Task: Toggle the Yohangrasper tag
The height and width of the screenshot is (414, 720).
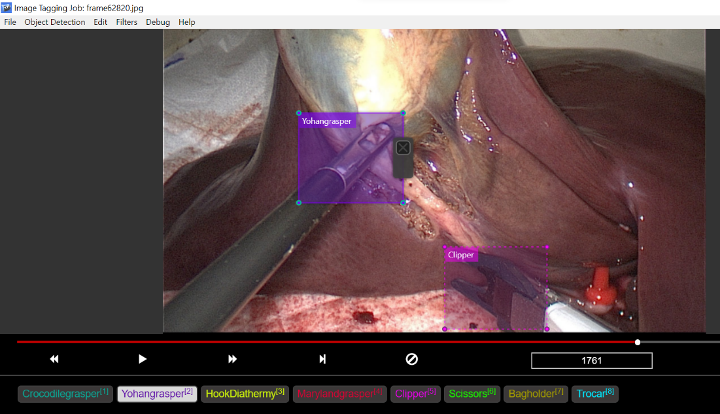Action: tap(157, 394)
